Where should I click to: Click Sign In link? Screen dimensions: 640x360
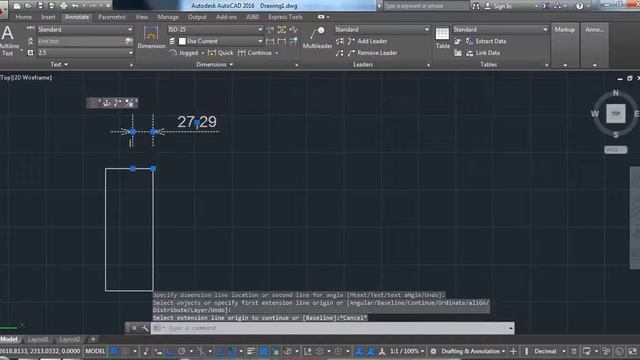click(502, 6)
